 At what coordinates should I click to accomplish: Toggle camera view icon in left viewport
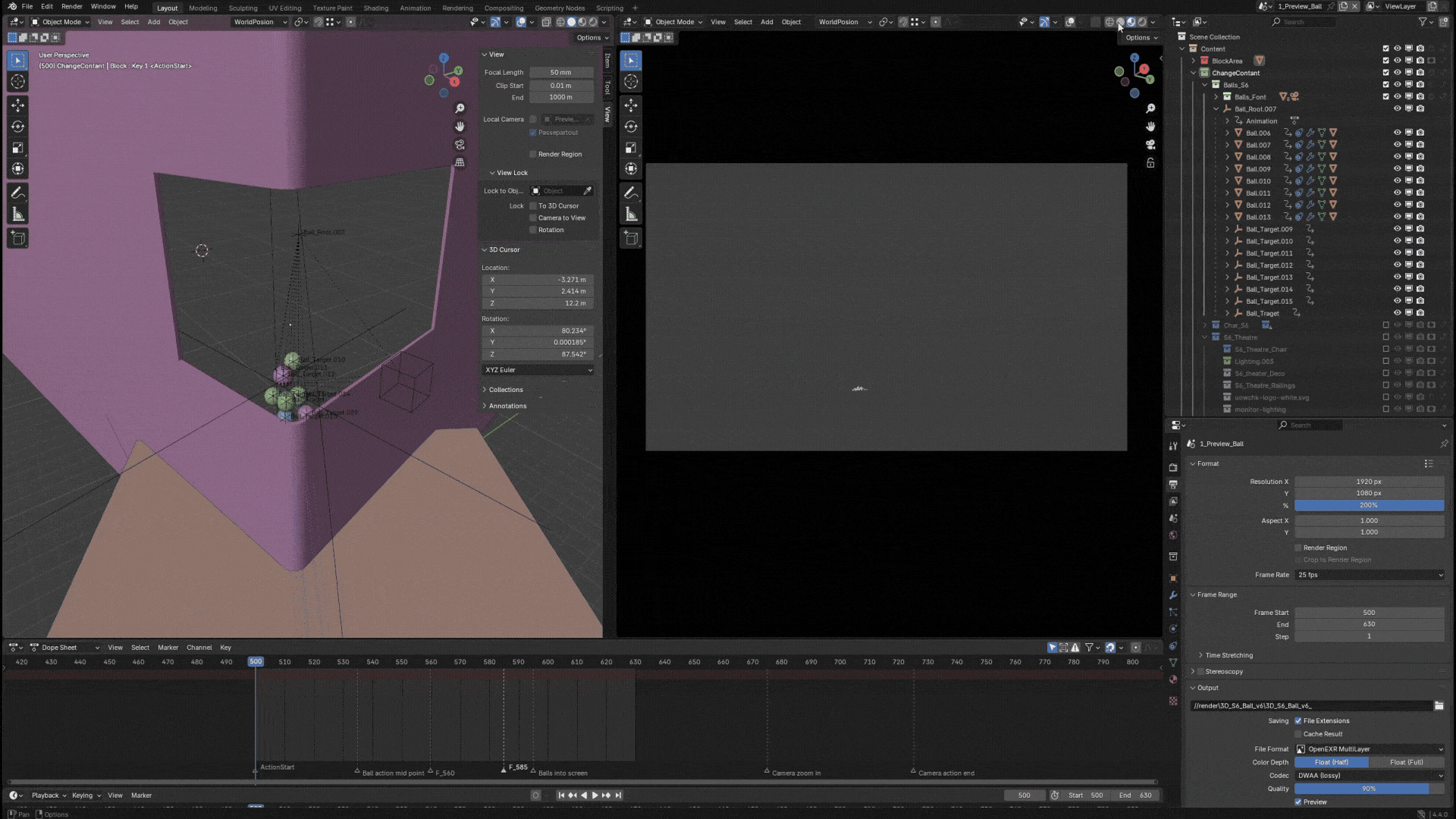460,145
